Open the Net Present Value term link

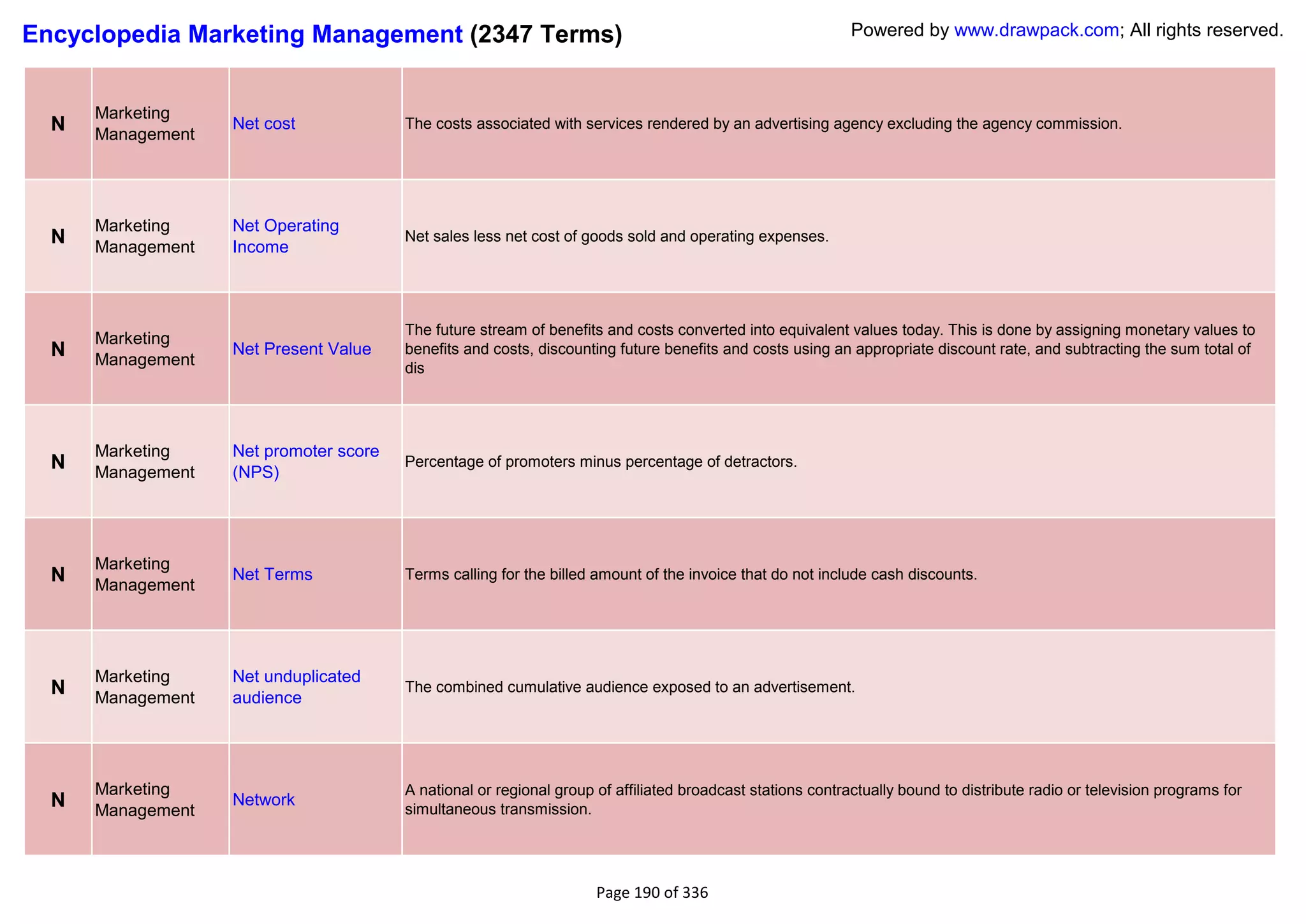[302, 349]
